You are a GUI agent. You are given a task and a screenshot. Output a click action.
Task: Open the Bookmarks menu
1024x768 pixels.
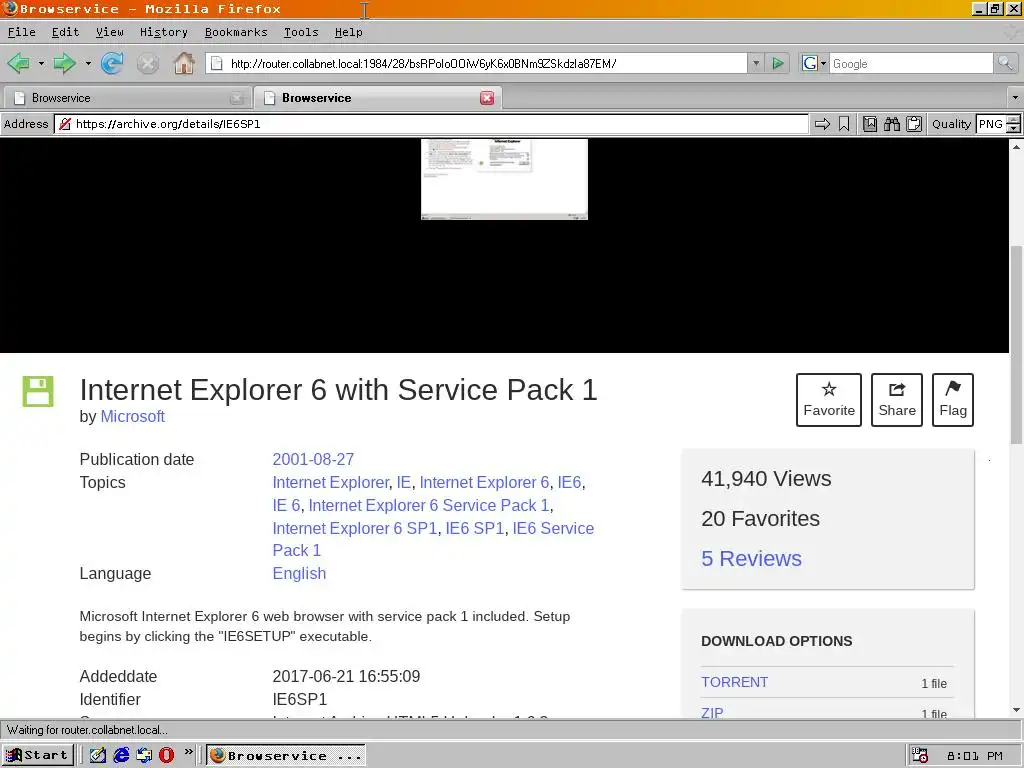point(236,32)
